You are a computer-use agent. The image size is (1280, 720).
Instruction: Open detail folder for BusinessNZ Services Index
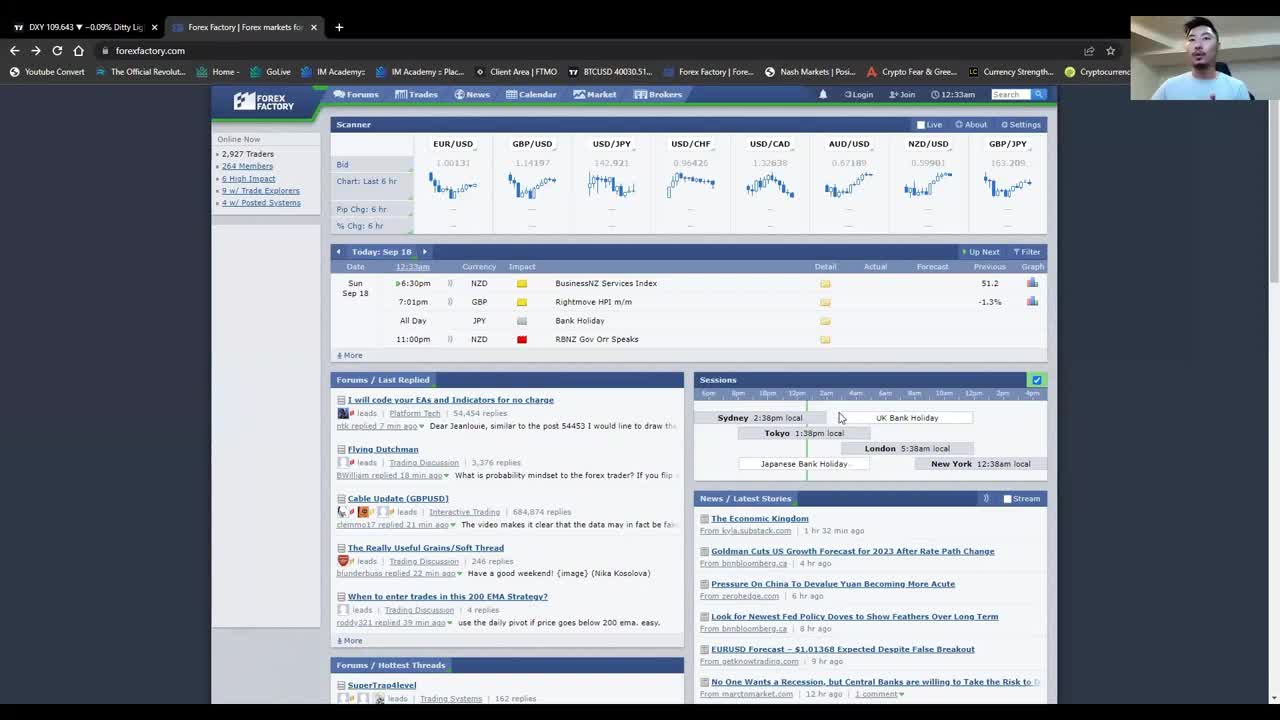pos(825,283)
